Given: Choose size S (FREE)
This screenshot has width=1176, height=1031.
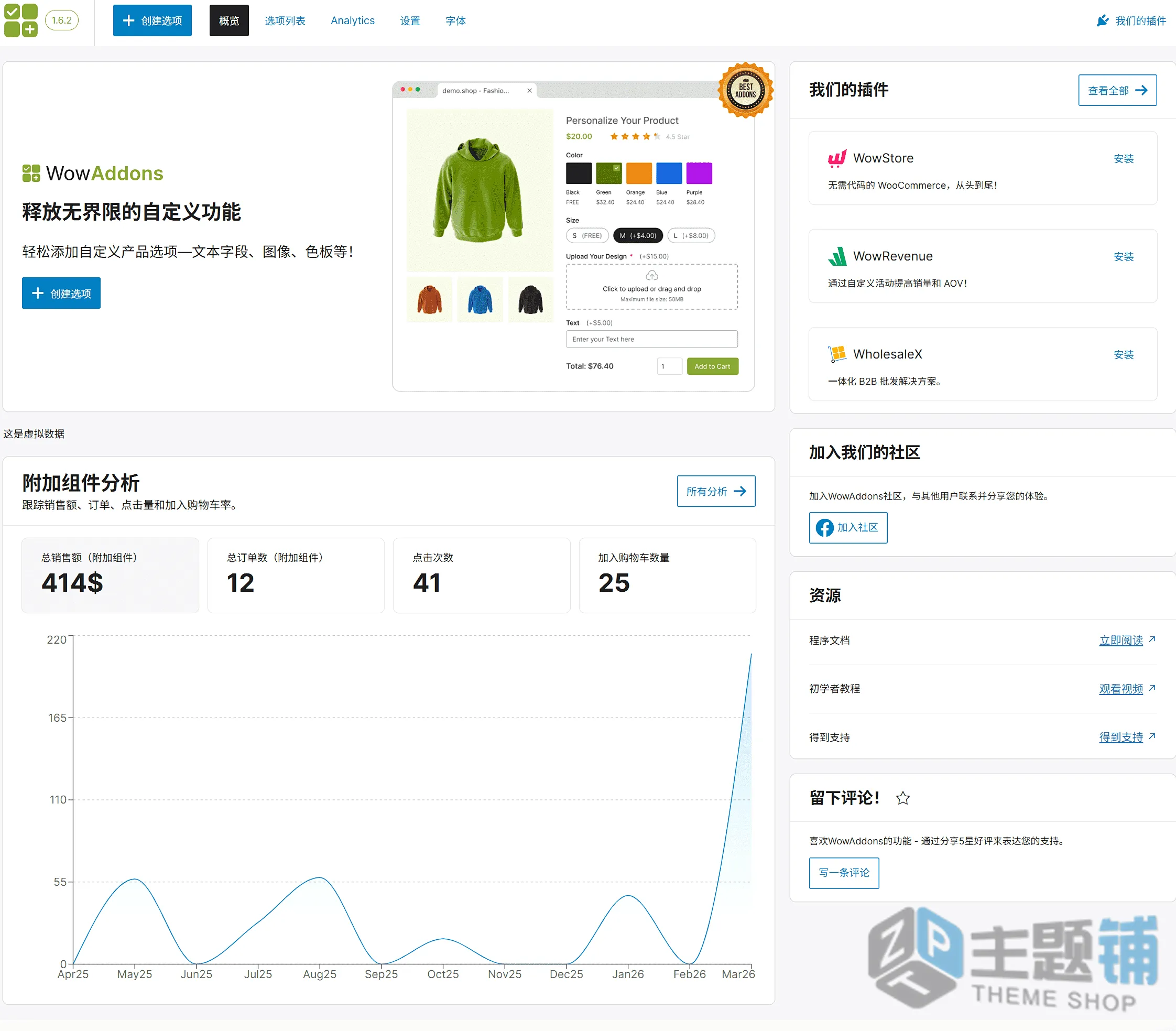Looking at the screenshot, I should tap(587, 235).
